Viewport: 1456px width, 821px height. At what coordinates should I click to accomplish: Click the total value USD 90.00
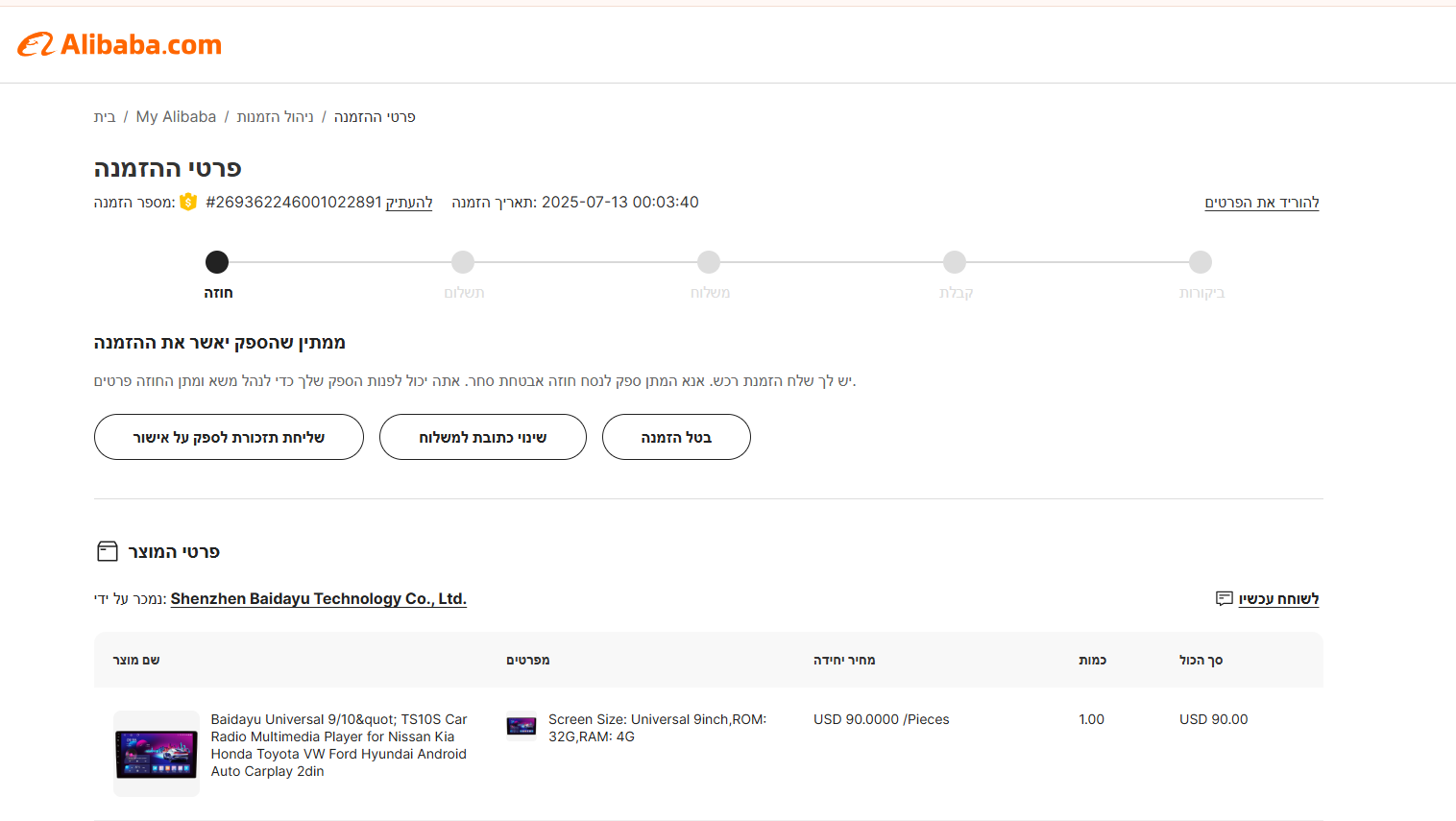(1214, 719)
